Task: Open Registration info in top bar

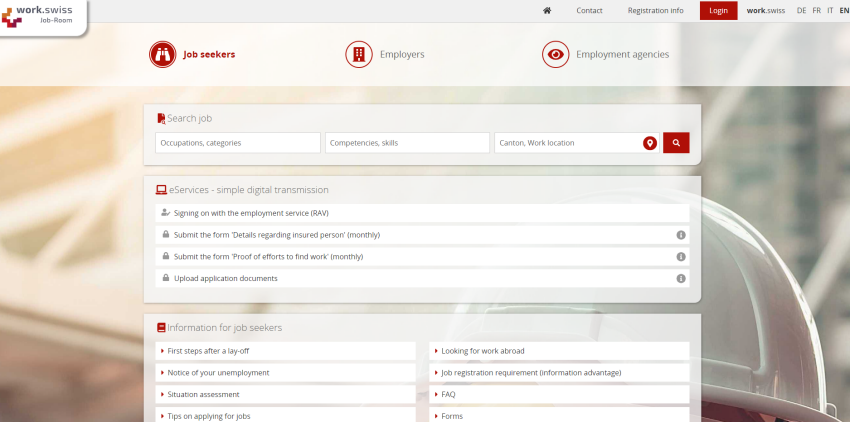Action: pyautogui.click(x=655, y=11)
